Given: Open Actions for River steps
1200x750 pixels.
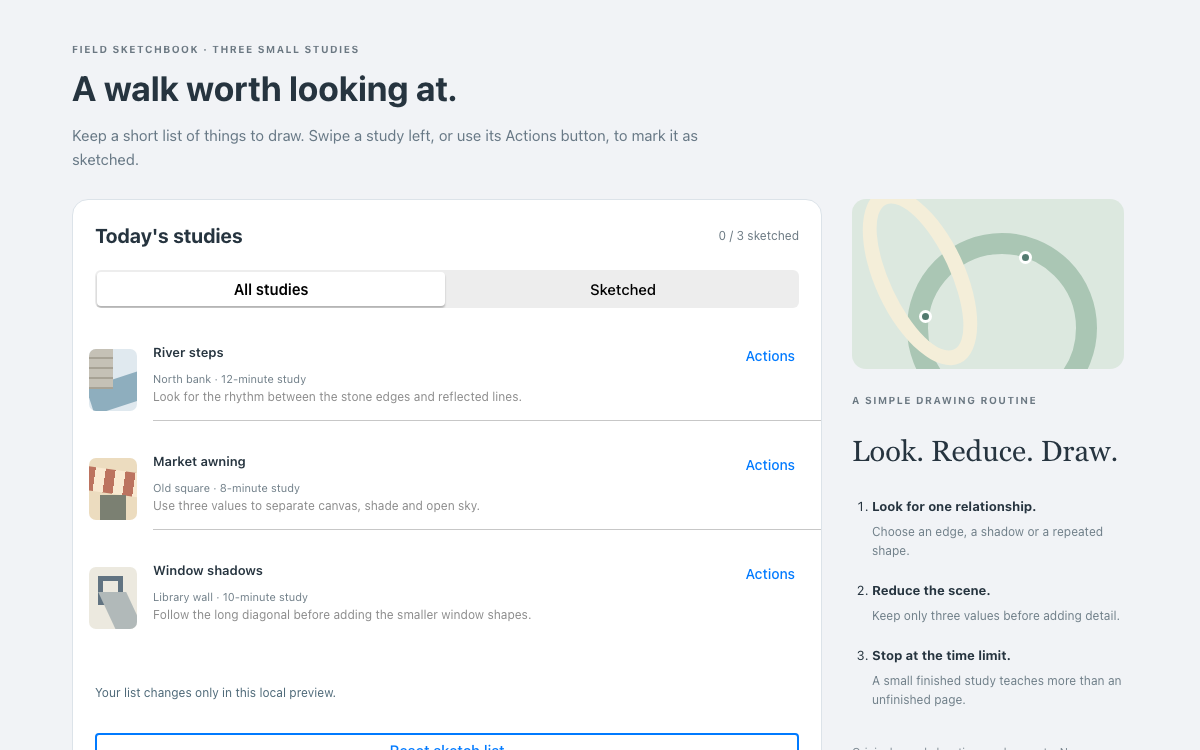Looking at the screenshot, I should click(x=770, y=356).
